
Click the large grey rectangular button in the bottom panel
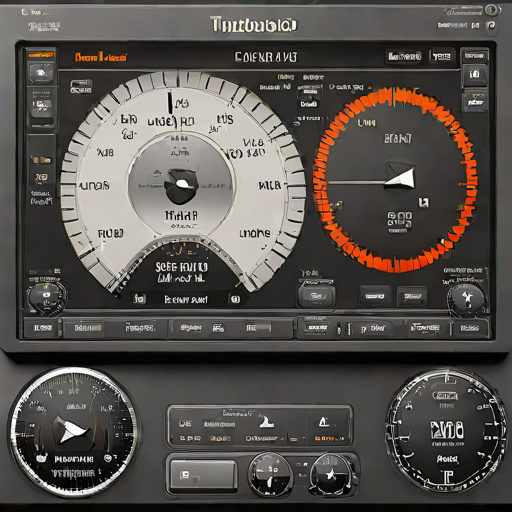(203, 475)
